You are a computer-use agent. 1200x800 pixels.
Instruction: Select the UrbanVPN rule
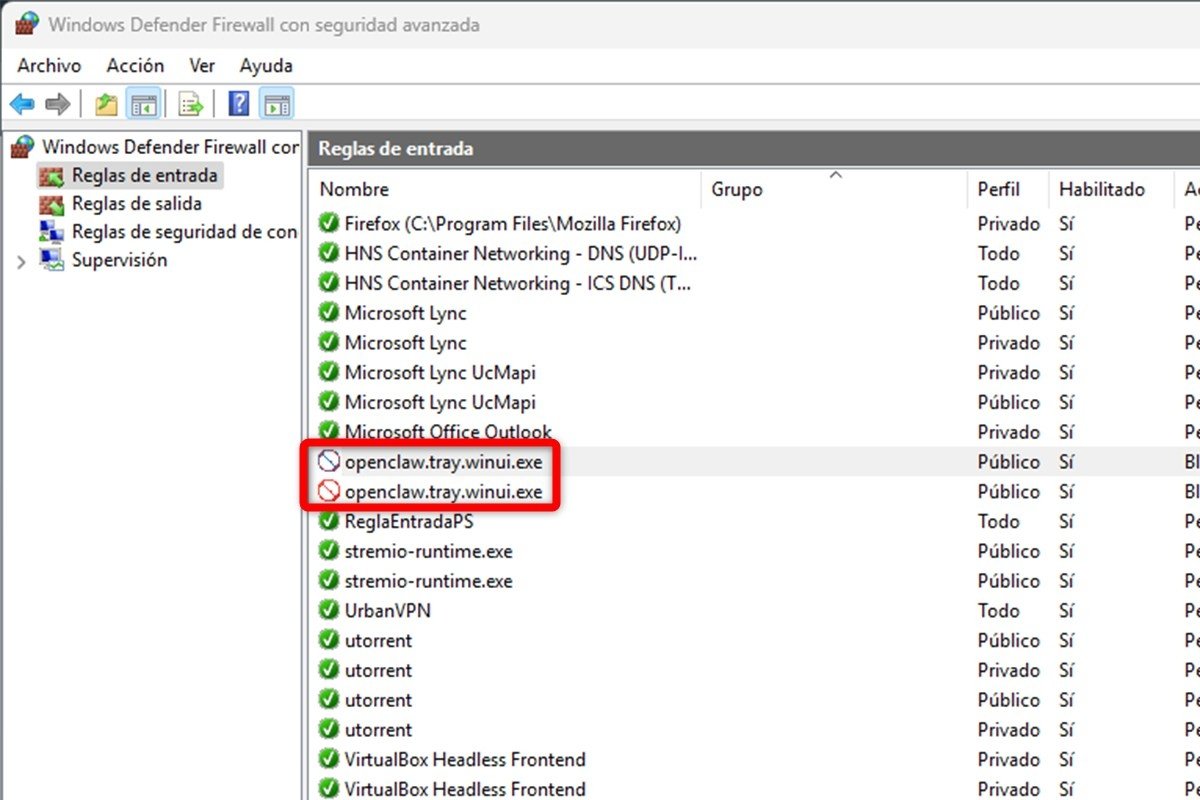pos(388,610)
